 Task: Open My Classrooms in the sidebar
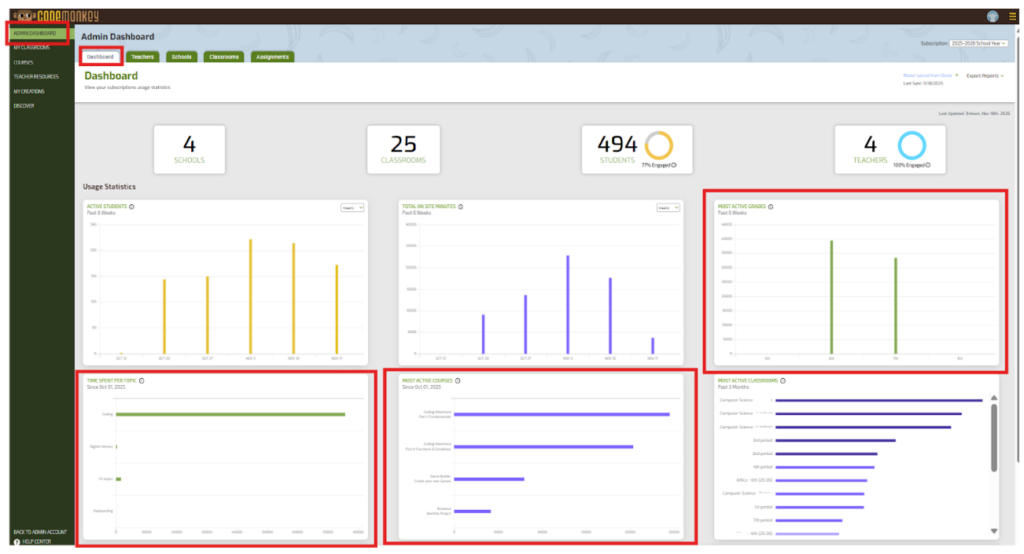pyautogui.click(x=32, y=47)
